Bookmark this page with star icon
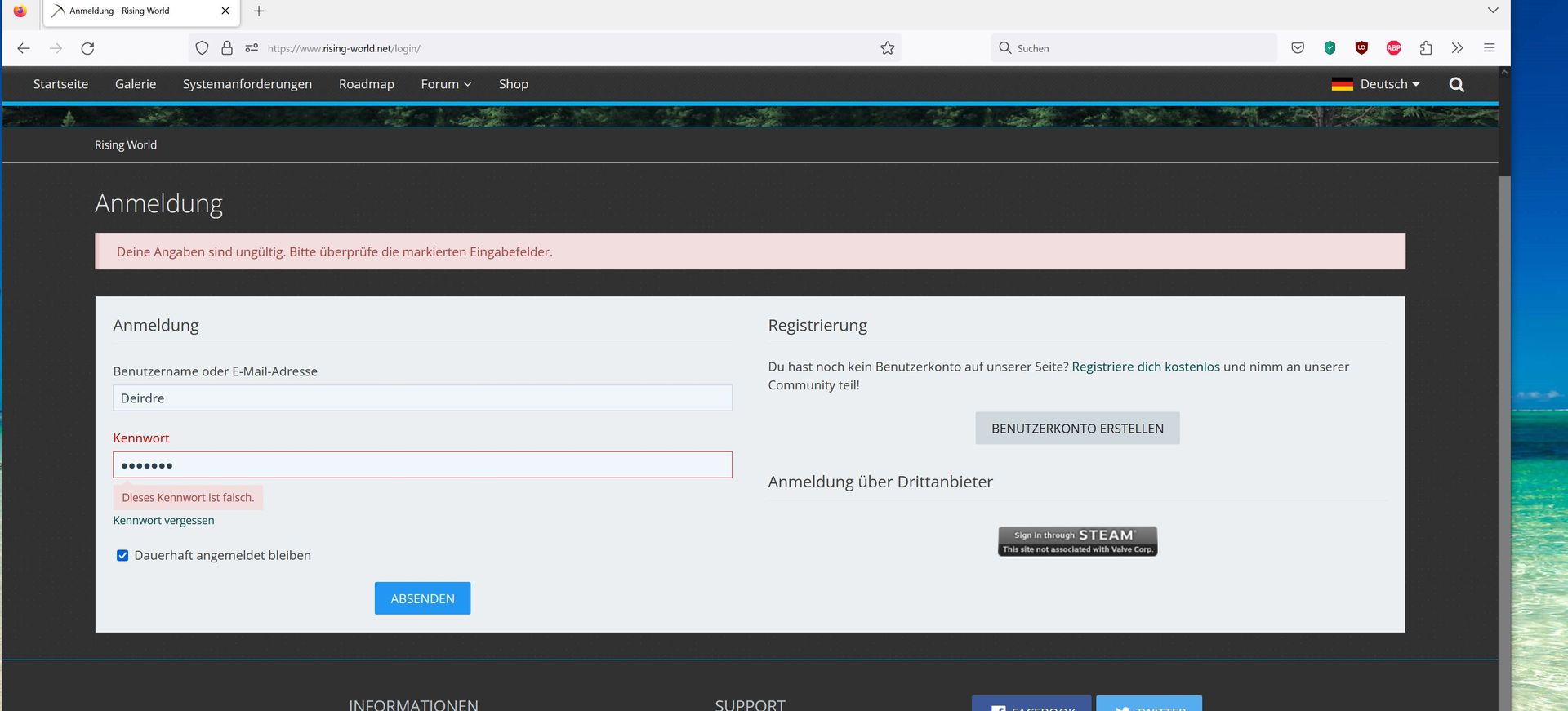The width and height of the screenshot is (1568, 711). (x=887, y=48)
